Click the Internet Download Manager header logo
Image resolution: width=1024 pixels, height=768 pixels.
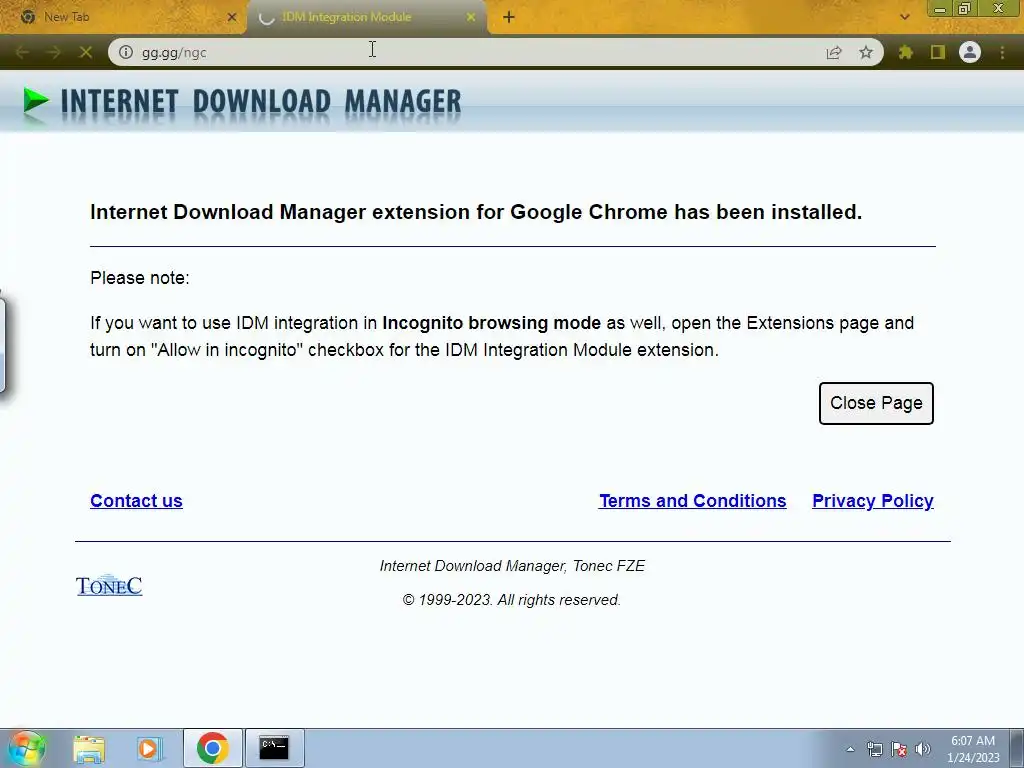click(x=242, y=103)
